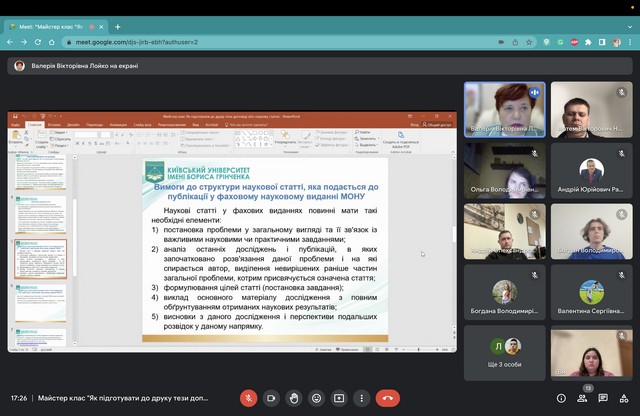Go back with Chrome's back arrow
The height and width of the screenshot is (416, 640).
pos(10,42)
